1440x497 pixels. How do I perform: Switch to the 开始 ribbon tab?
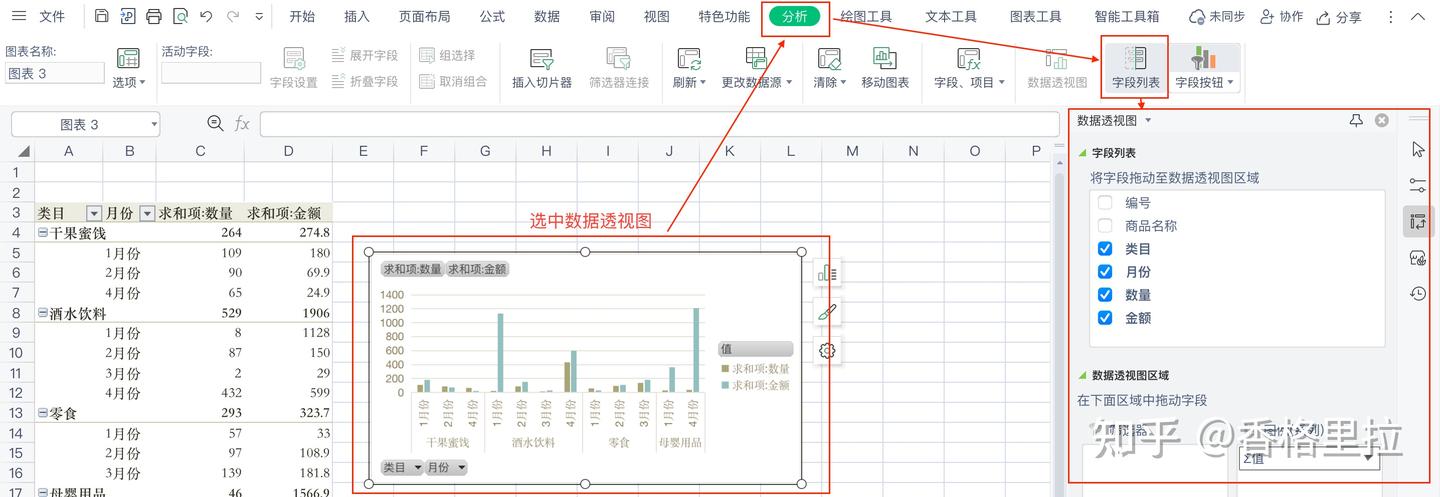(302, 17)
